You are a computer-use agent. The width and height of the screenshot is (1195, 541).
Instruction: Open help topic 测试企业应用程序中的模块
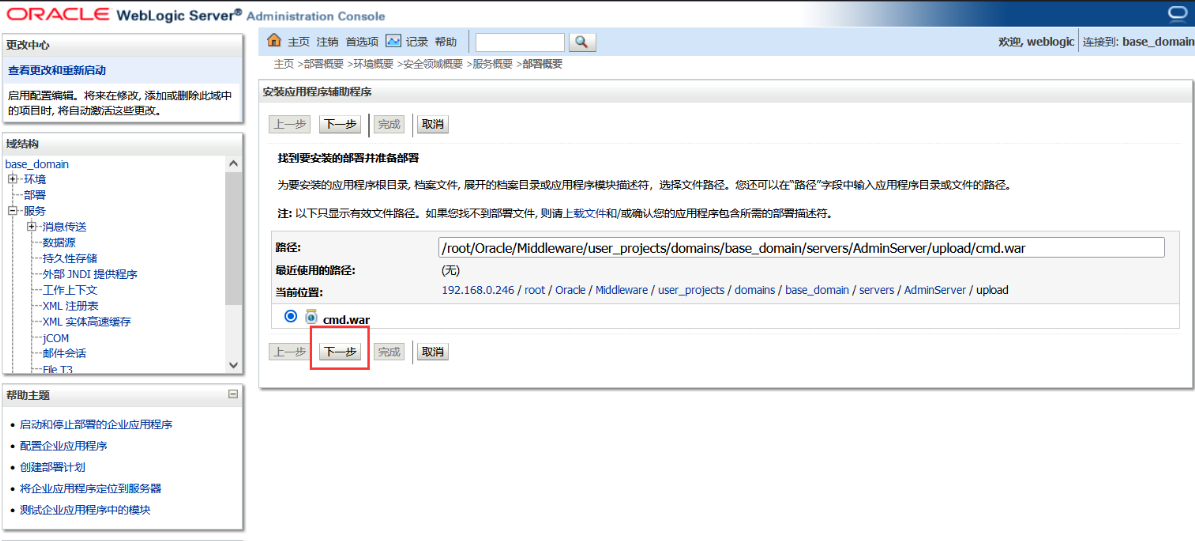click(x=85, y=510)
